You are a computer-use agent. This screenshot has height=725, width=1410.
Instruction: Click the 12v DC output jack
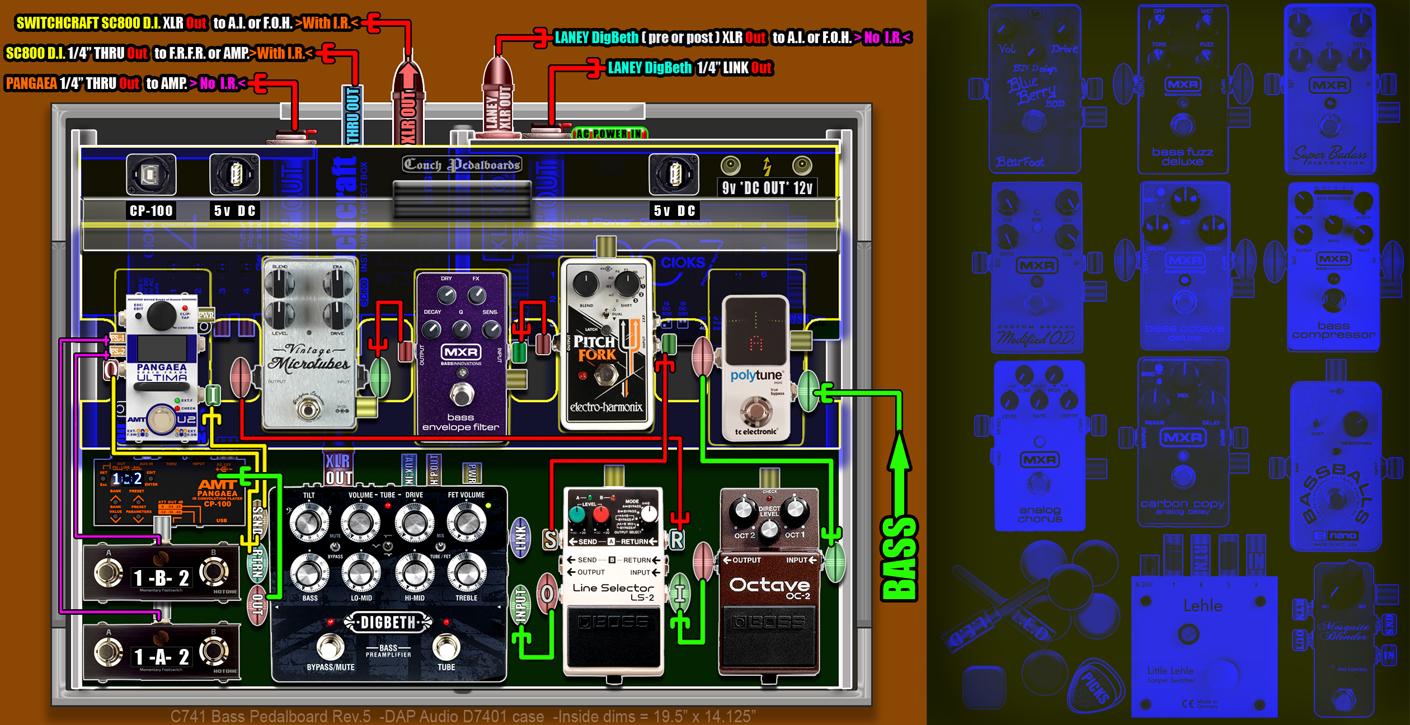(802, 166)
